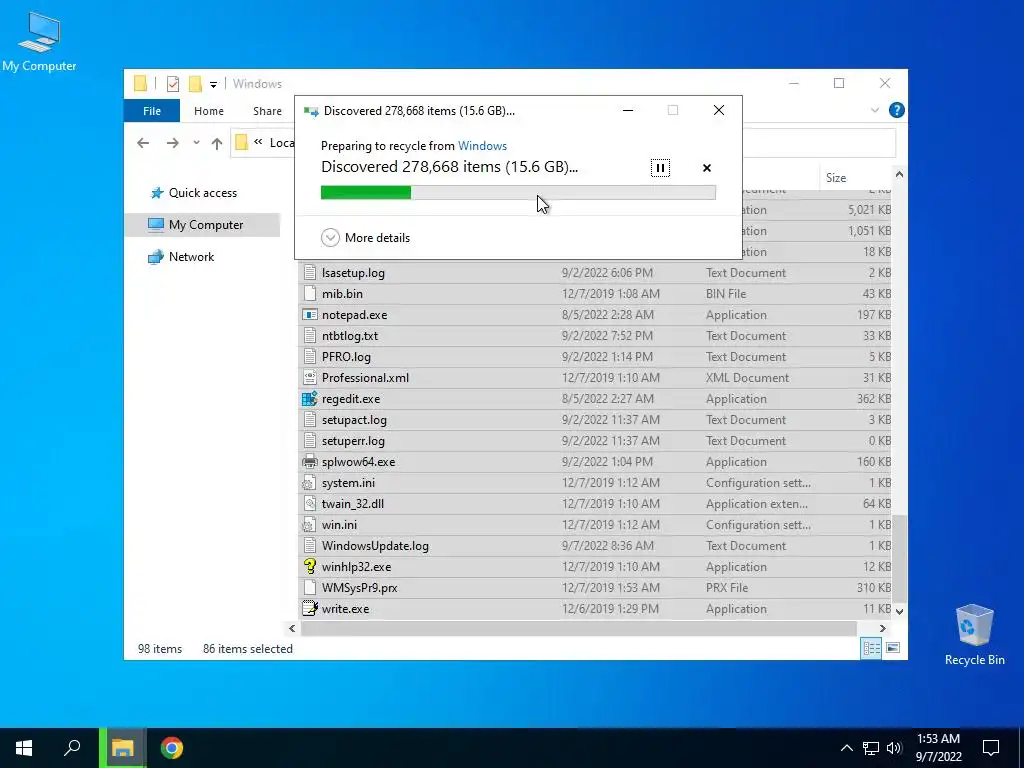Click the twain_32.dll file icon
This screenshot has height=768, width=1024.
tap(310, 504)
